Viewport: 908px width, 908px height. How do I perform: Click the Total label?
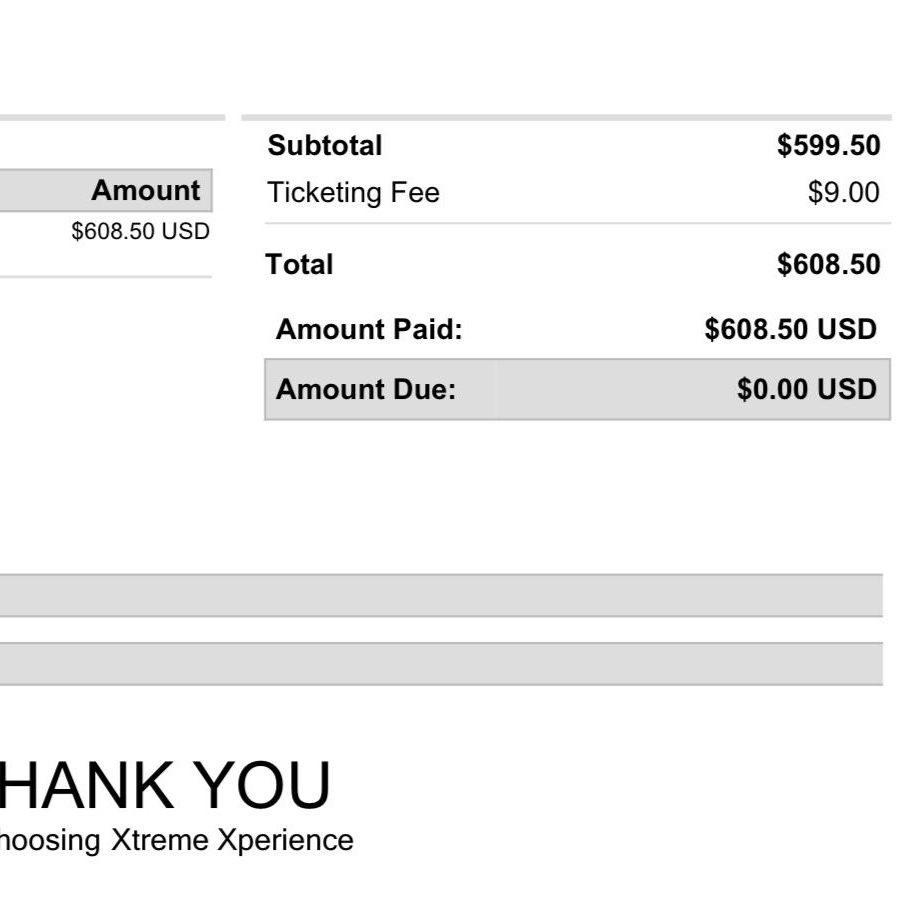(x=299, y=265)
